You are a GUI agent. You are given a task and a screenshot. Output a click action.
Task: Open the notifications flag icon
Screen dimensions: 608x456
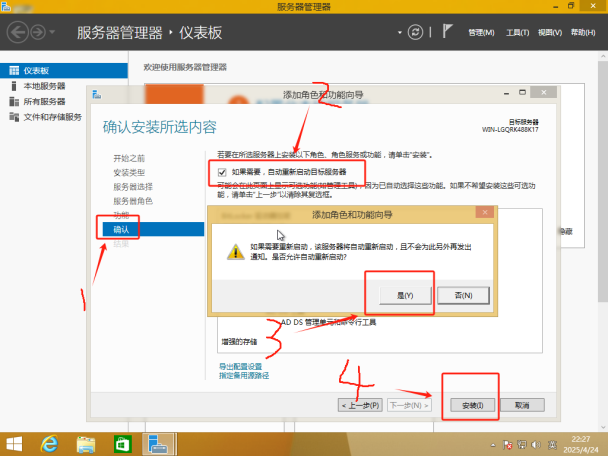tap(447, 31)
